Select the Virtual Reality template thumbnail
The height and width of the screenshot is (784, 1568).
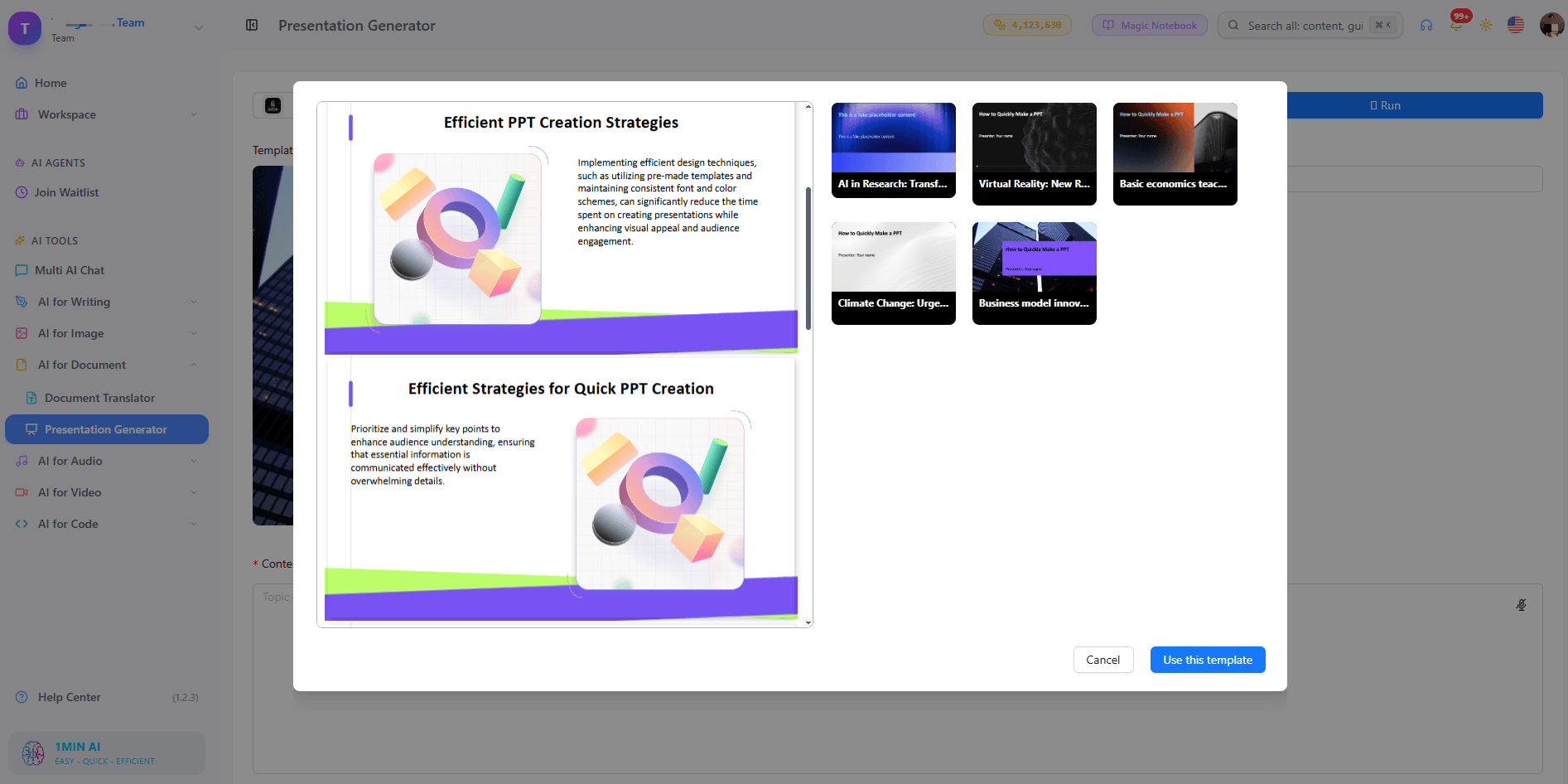tap(1035, 154)
